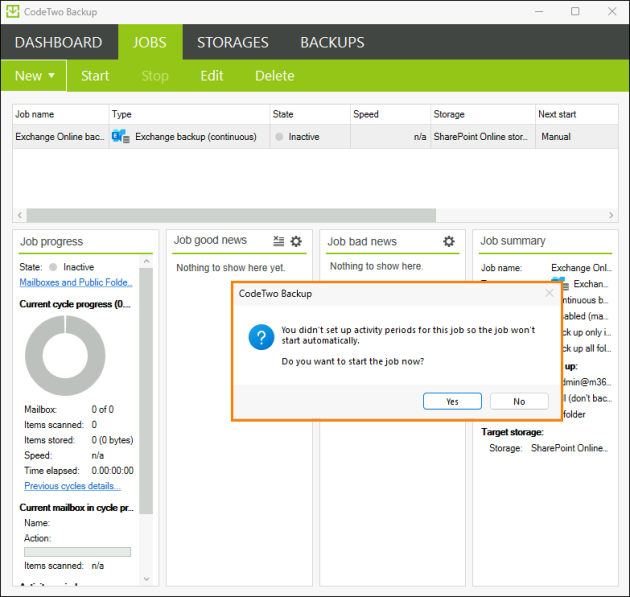Click the question mark icon in dialog
Viewport: 630px width, 597px height.
[261, 337]
